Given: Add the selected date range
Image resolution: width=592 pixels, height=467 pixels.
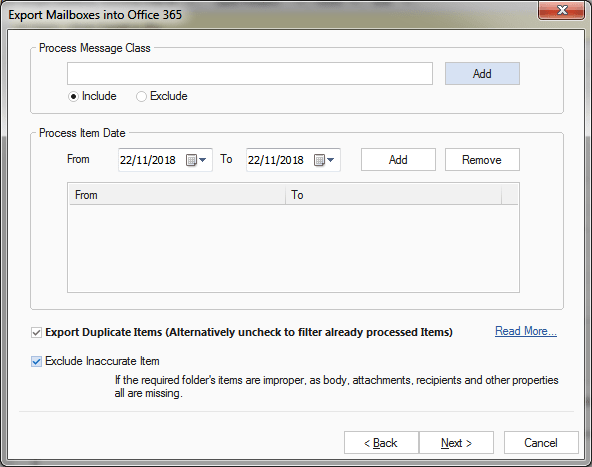Looking at the screenshot, I should (398, 160).
